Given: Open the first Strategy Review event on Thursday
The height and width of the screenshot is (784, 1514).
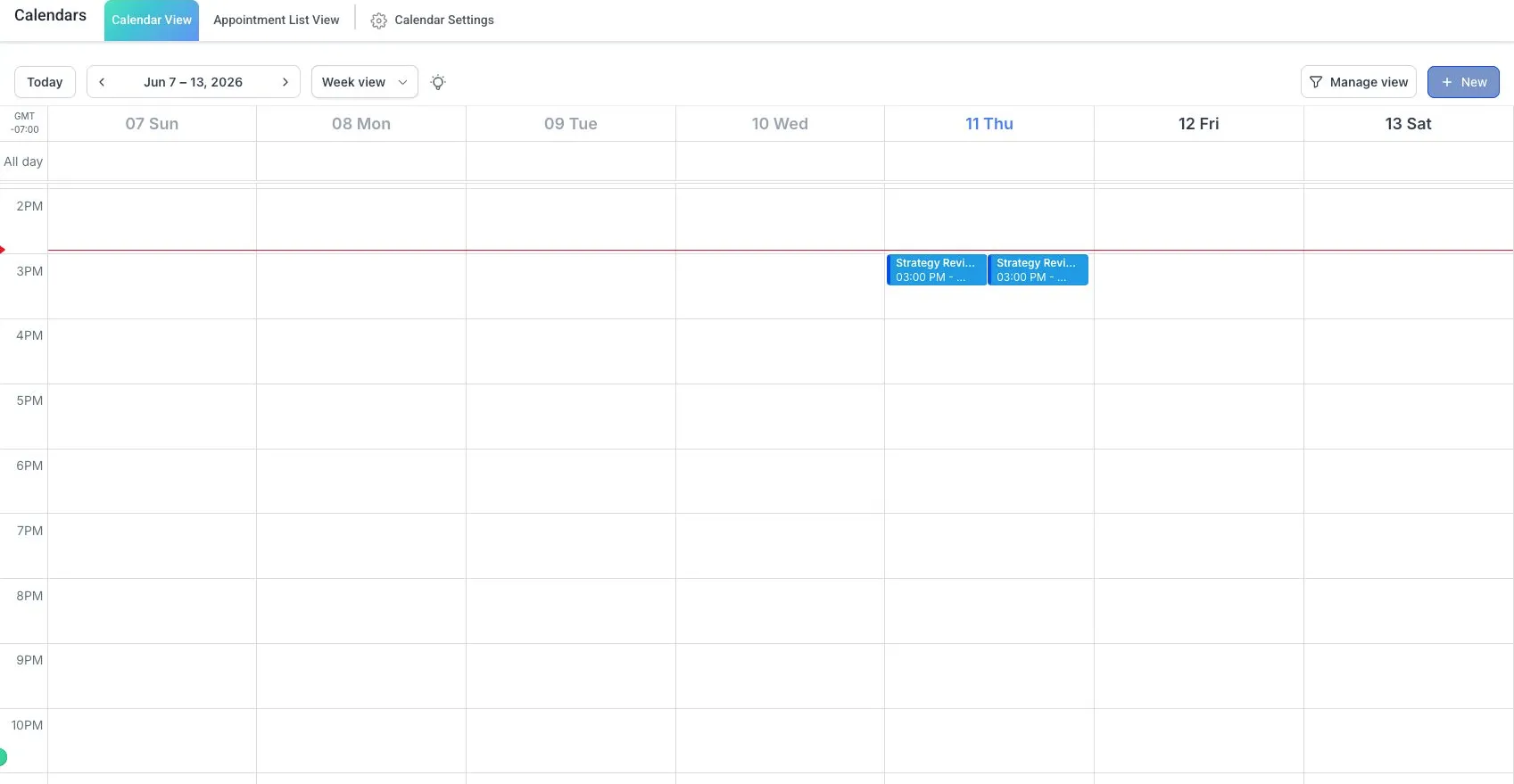Looking at the screenshot, I should click(x=937, y=270).
